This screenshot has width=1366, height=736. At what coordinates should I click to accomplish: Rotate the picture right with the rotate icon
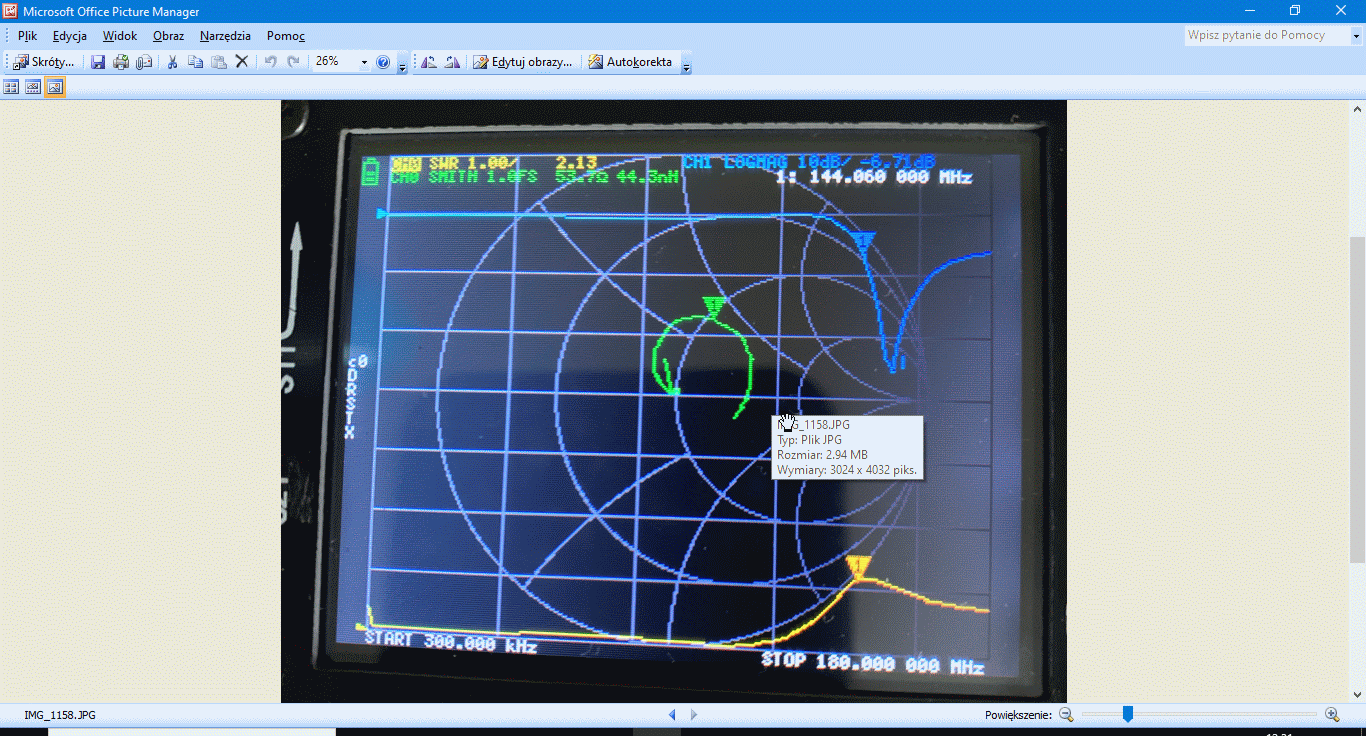pos(452,62)
